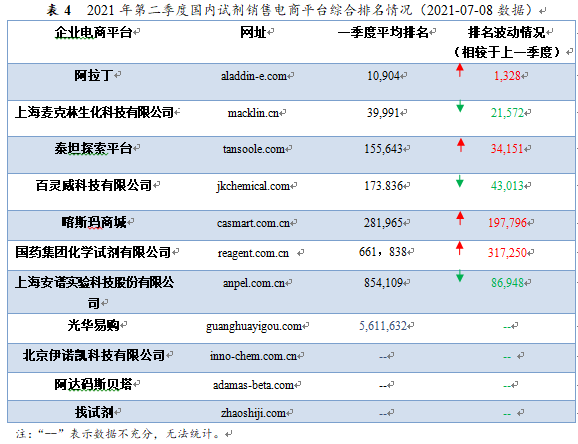Select the header '一季度平均排名'

pos(383,32)
